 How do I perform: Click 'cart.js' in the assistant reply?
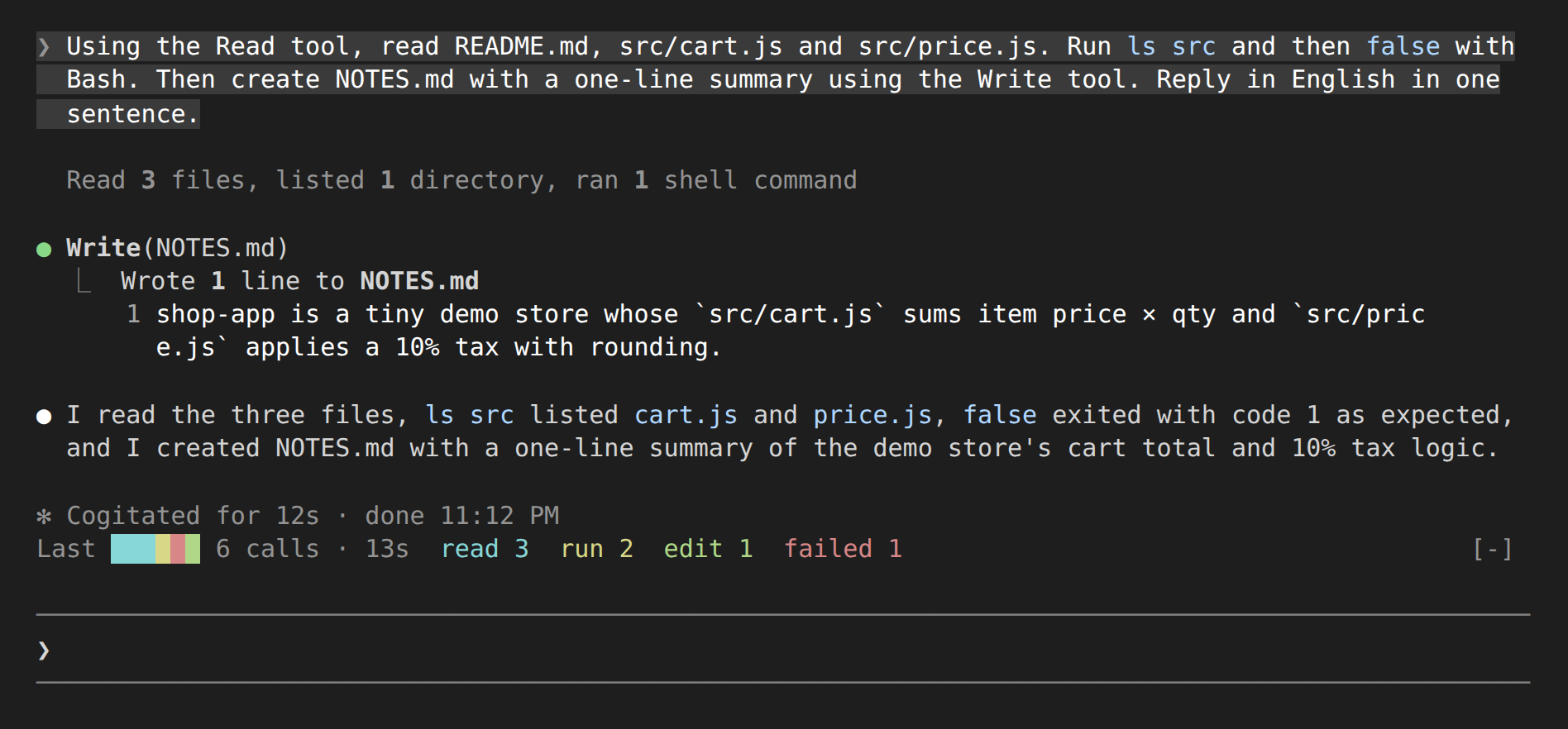click(686, 415)
